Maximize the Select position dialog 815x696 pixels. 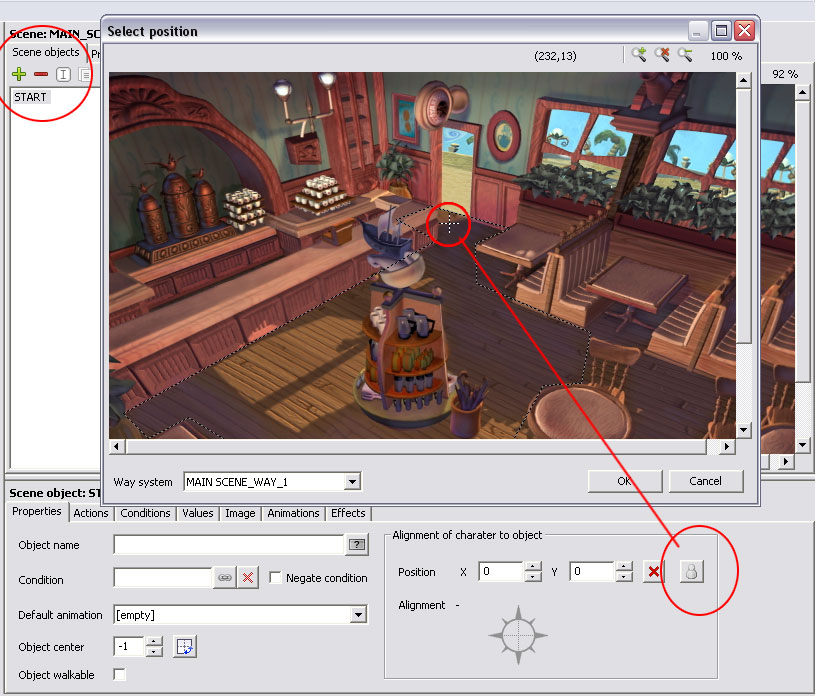(x=721, y=31)
